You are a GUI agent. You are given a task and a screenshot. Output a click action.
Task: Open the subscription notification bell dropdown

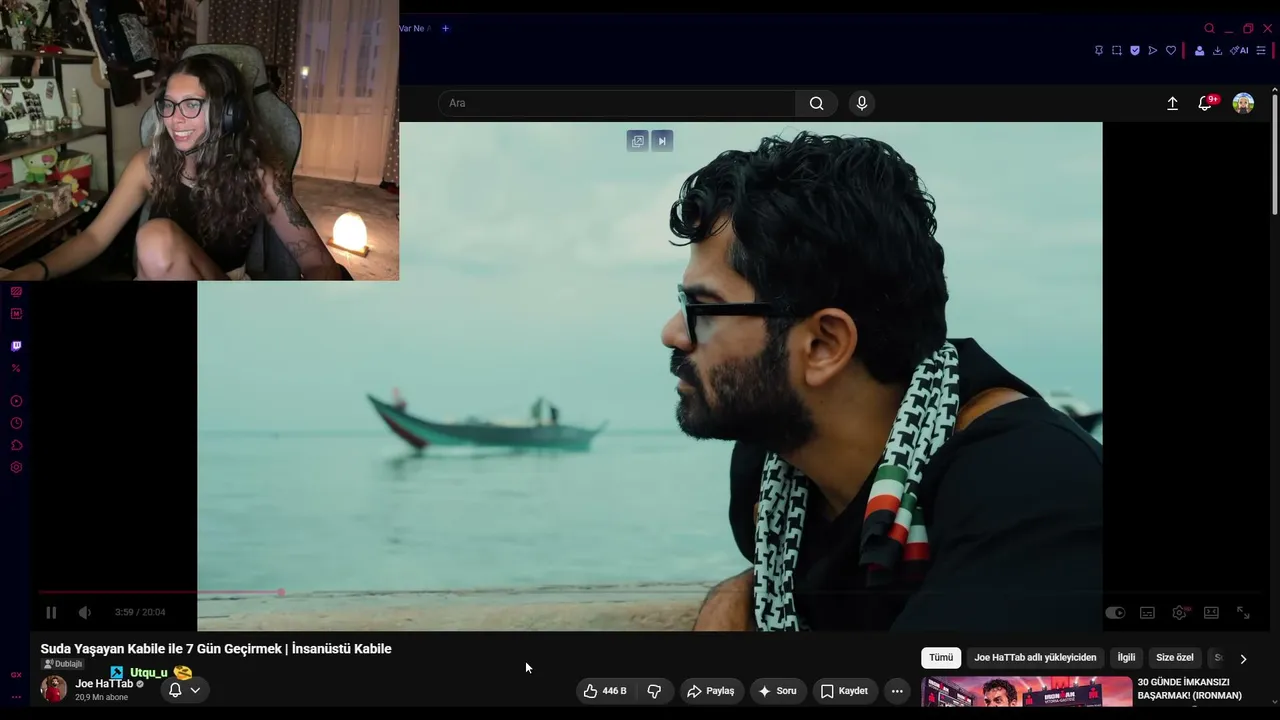184,690
